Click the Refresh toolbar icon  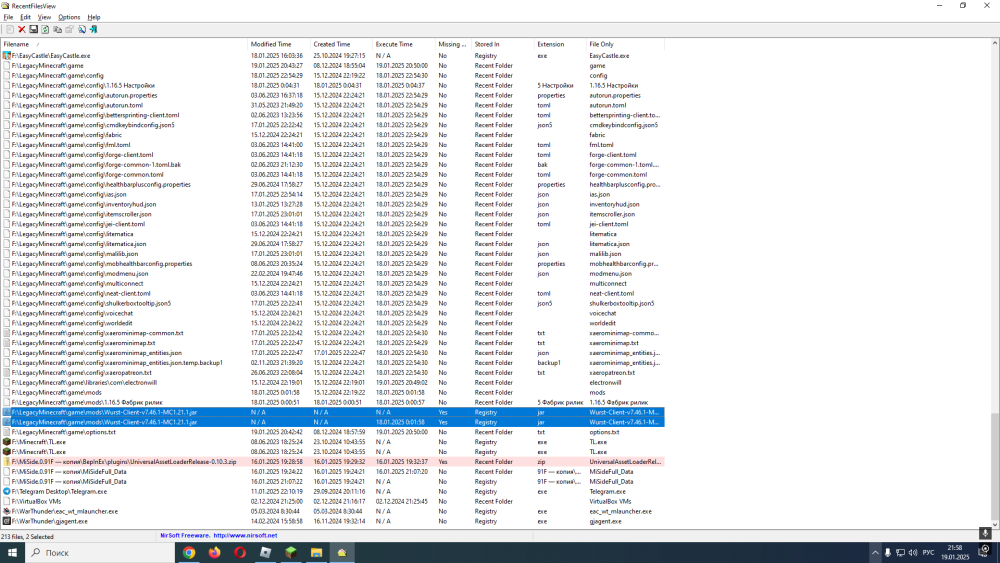pos(45,29)
